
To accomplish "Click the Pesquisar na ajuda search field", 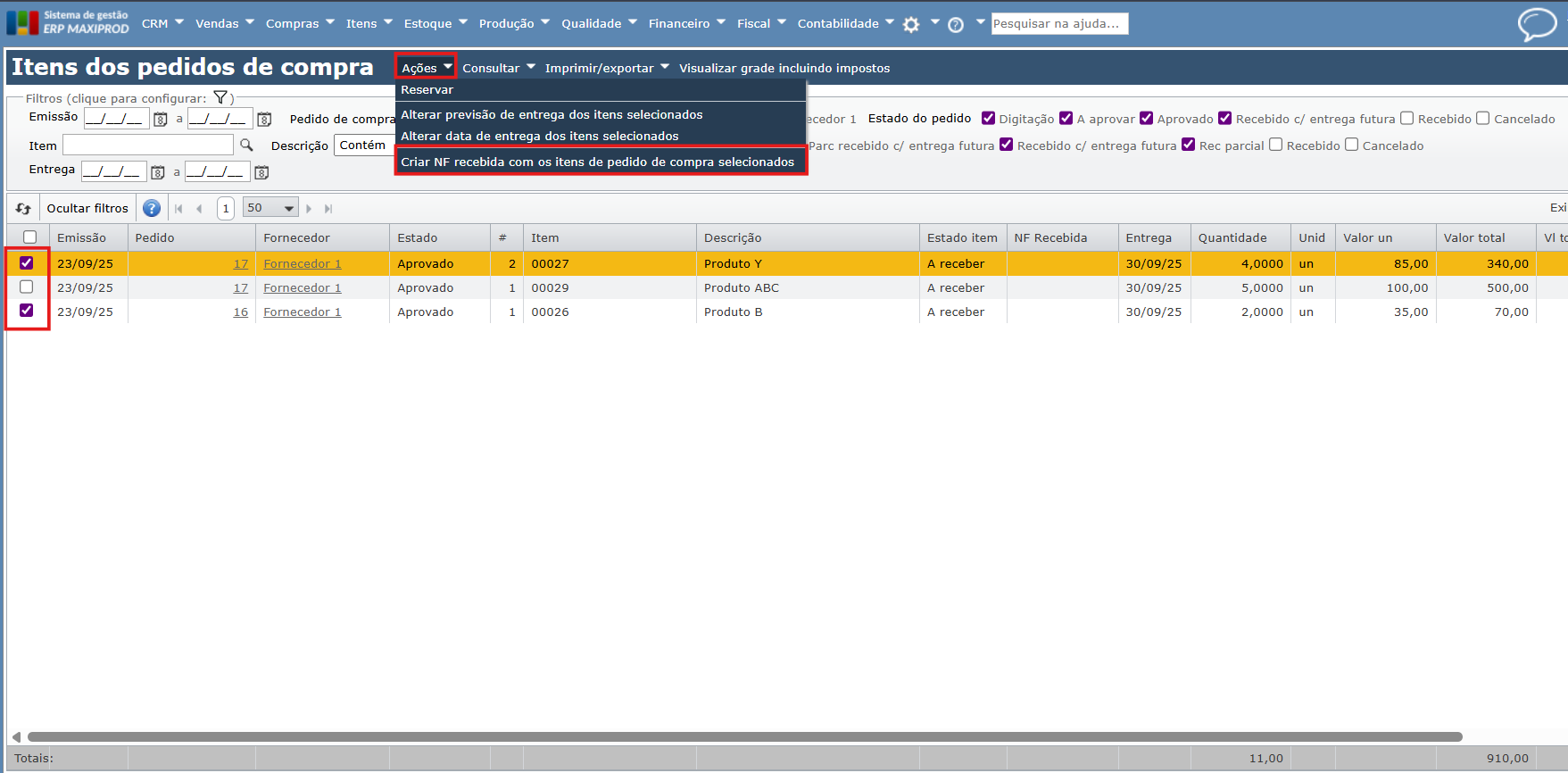I will pos(1059,23).
